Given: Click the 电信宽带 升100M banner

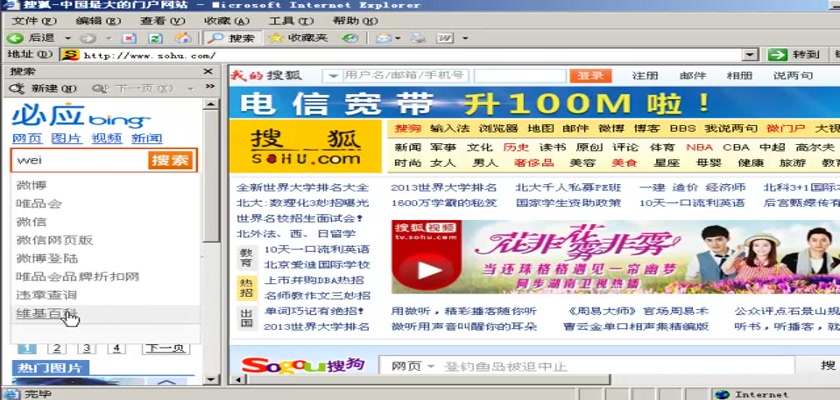Looking at the screenshot, I should pos(534,103).
